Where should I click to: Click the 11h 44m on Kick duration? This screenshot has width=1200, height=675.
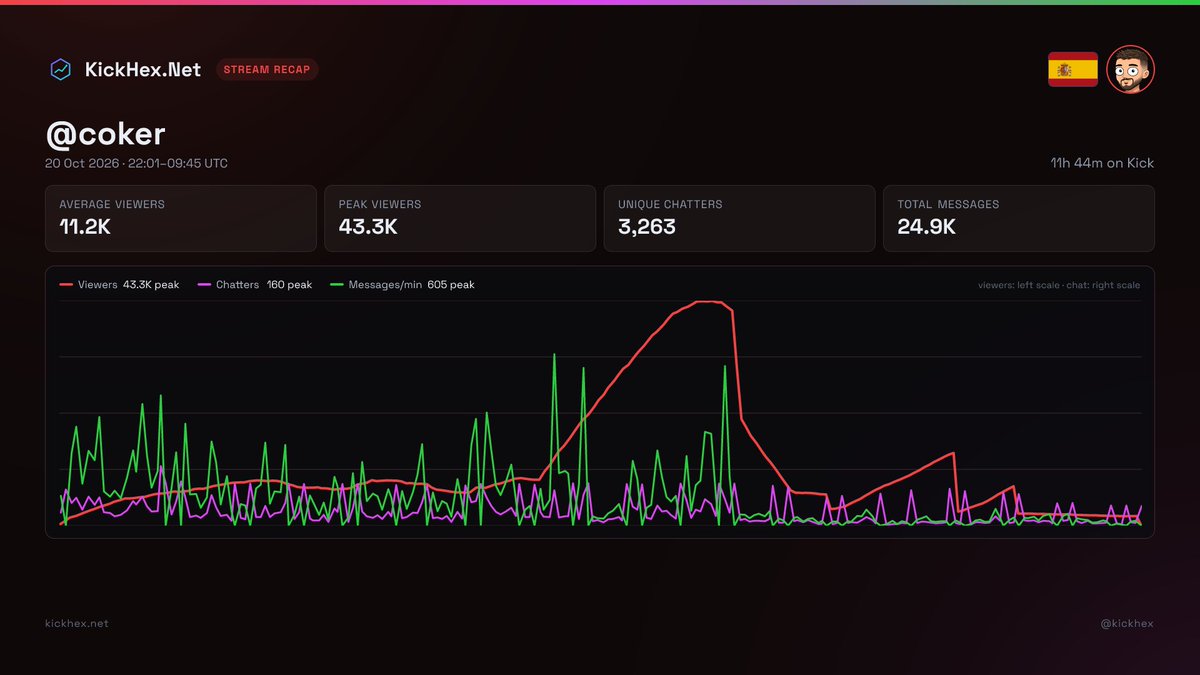point(1102,163)
